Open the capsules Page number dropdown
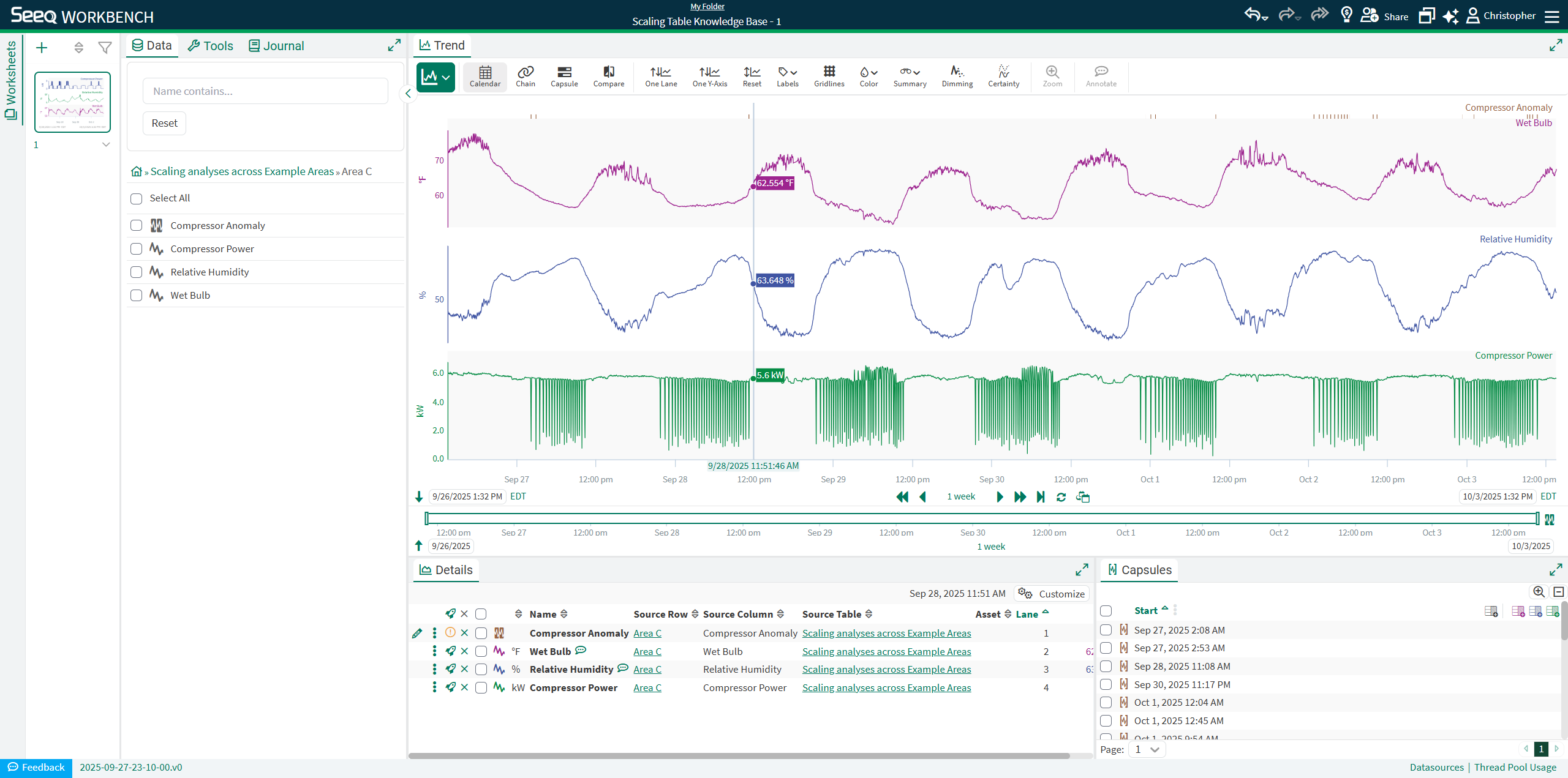The image size is (1568, 778). (1147, 750)
